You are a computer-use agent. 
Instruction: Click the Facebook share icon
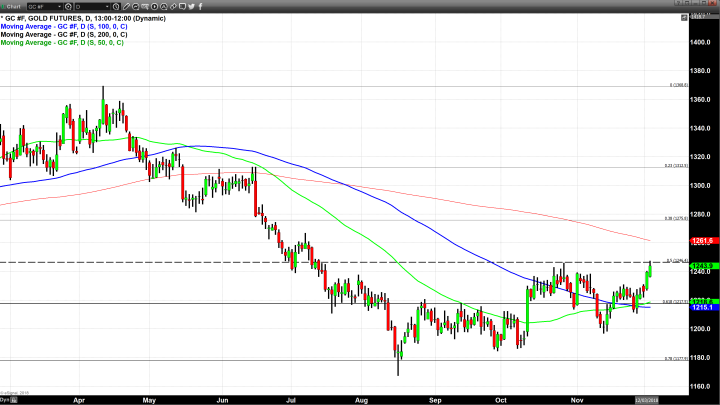click(x=201, y=6)
